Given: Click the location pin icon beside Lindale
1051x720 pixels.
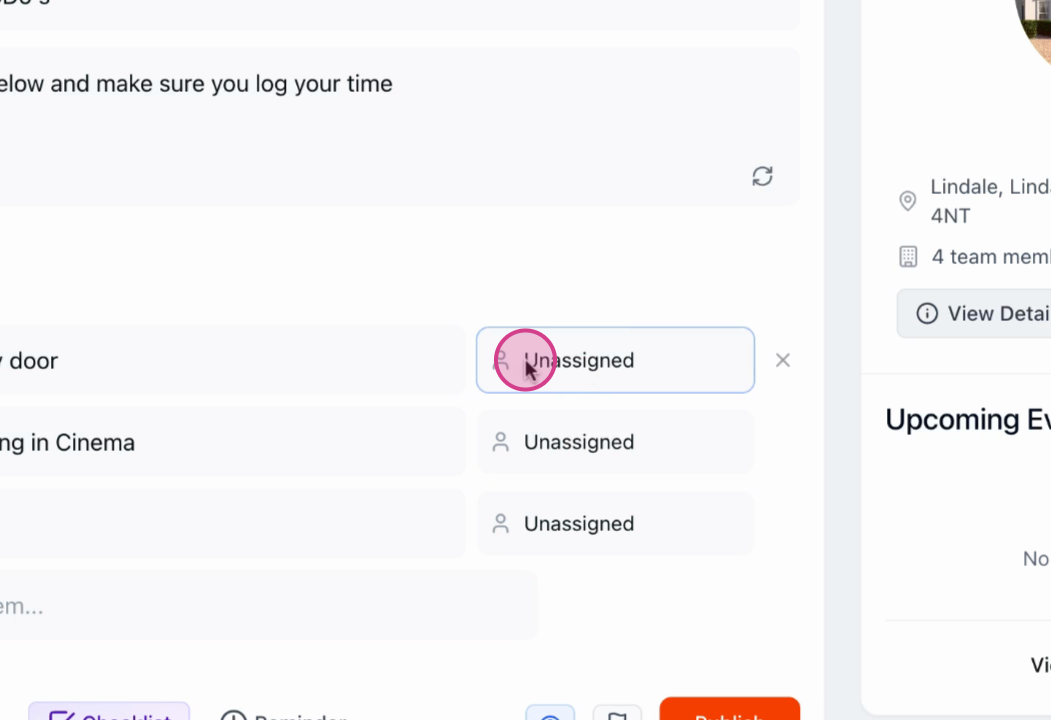Looking at the screenshot, I should (x=908, y=200).
